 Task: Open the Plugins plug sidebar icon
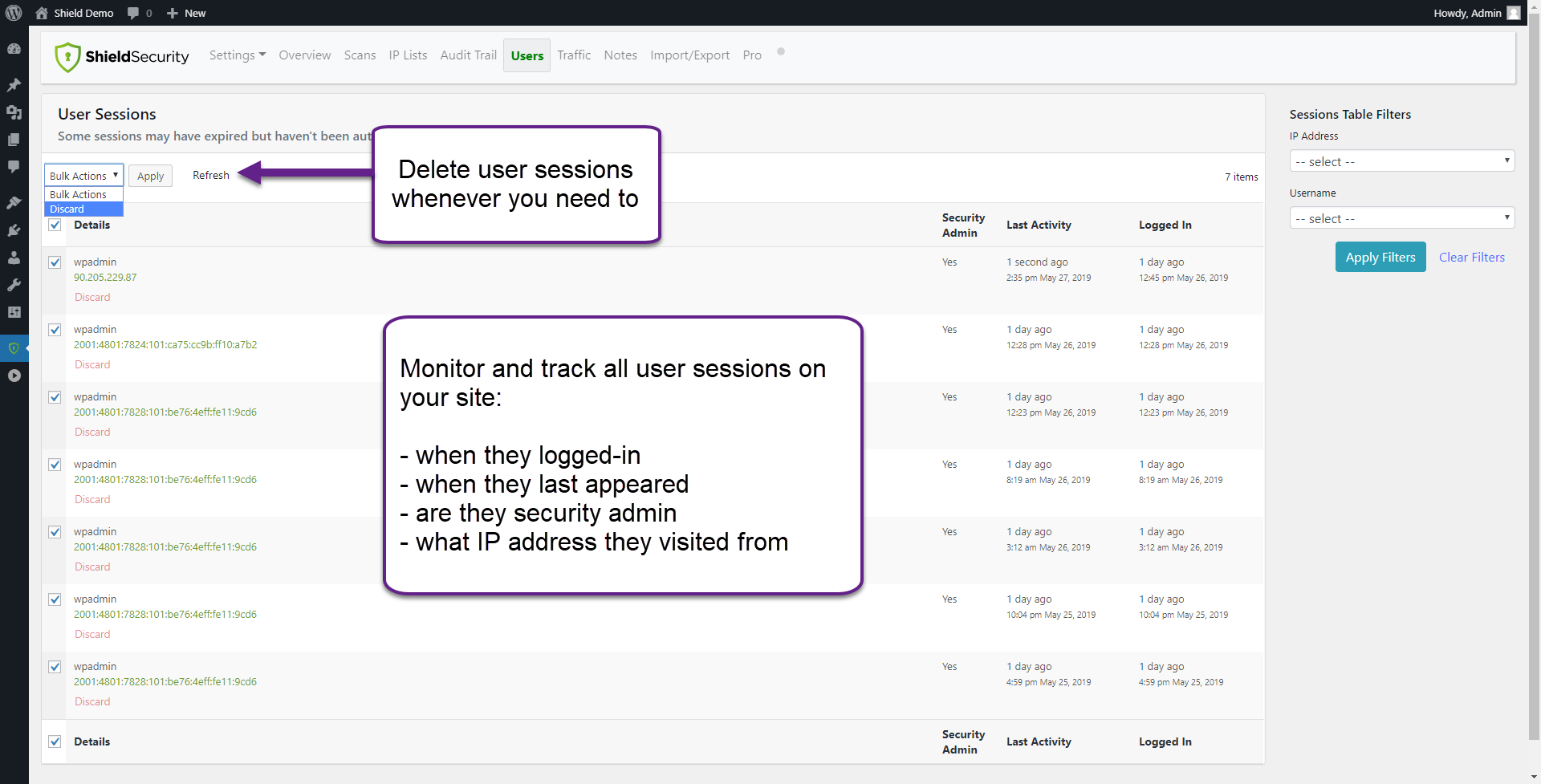click(14, 230)
